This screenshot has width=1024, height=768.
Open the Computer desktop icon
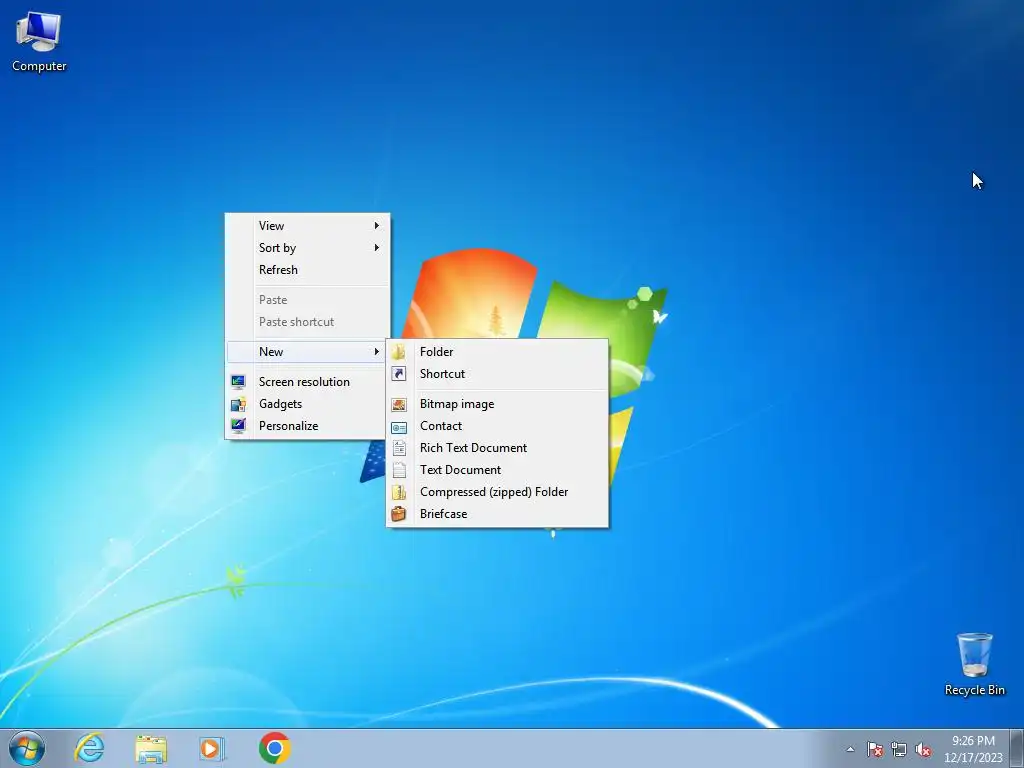click(39, 42)
